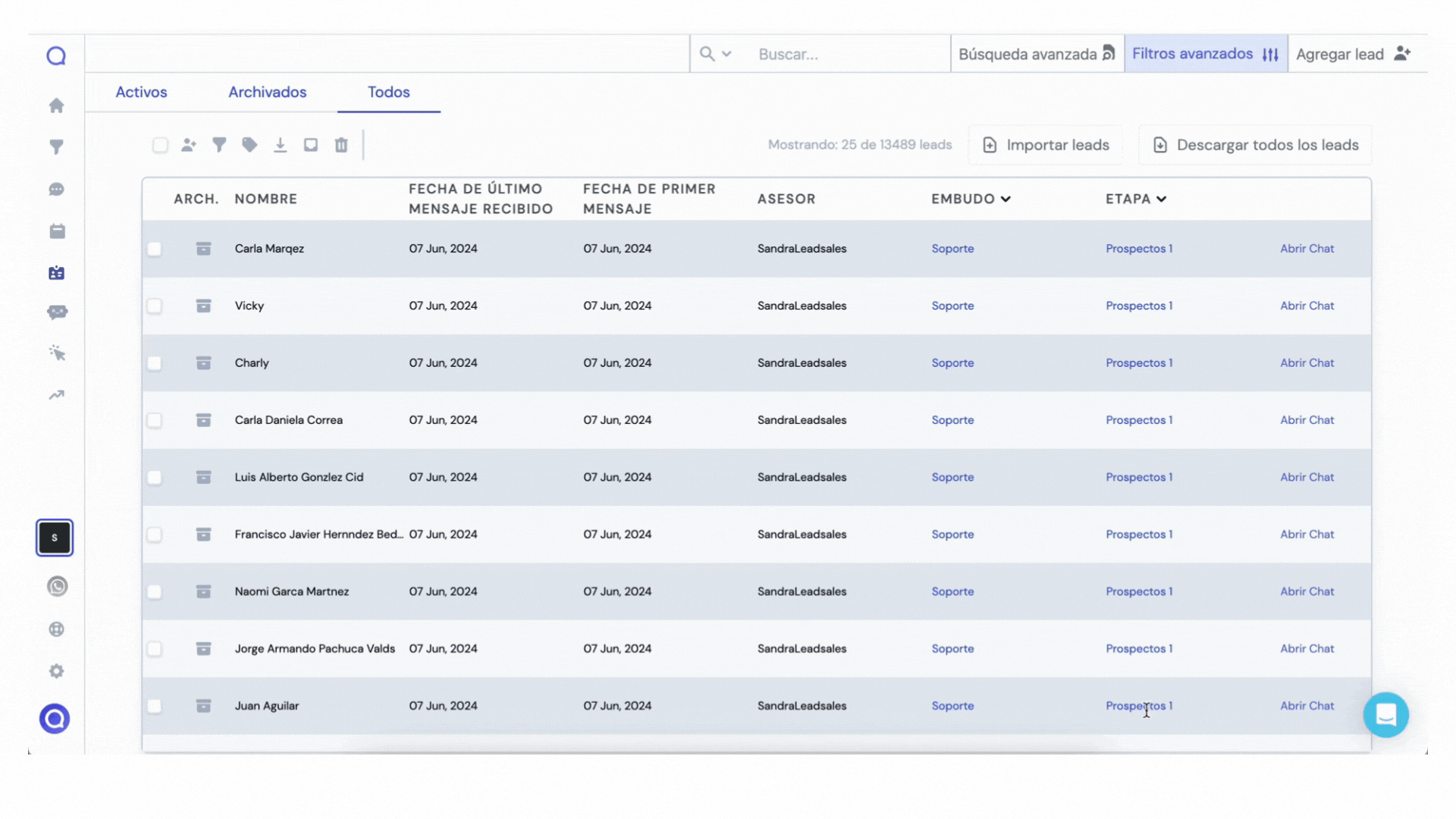The height and width of the screenshot is (819, 1456).
Task: Click Prospectos 1 in Carla Daniela Correa row
Action: pos(1138,420)
